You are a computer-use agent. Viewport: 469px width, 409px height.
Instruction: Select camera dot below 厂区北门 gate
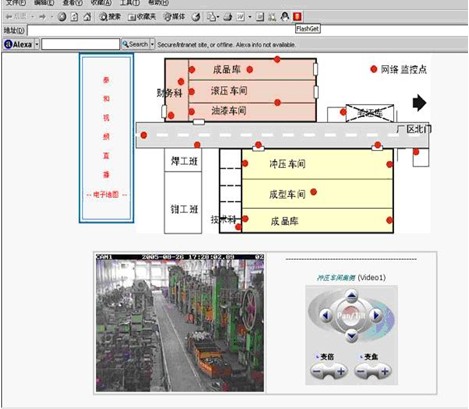[416, 152]
